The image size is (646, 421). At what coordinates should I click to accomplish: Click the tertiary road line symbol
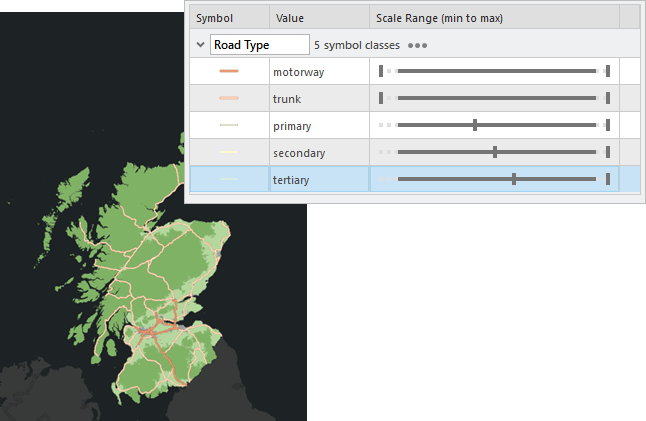229,180
